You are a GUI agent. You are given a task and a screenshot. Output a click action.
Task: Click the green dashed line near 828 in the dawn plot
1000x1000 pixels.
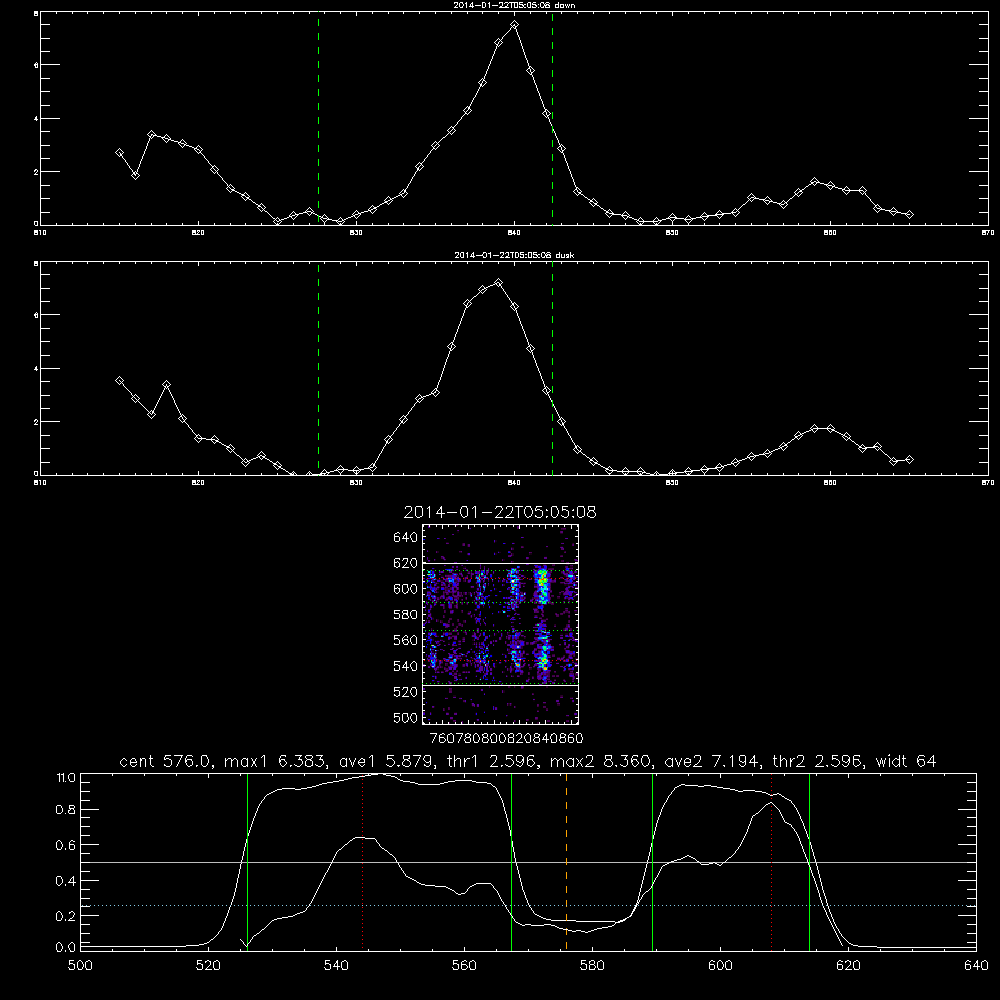click(x=319, y=118)
